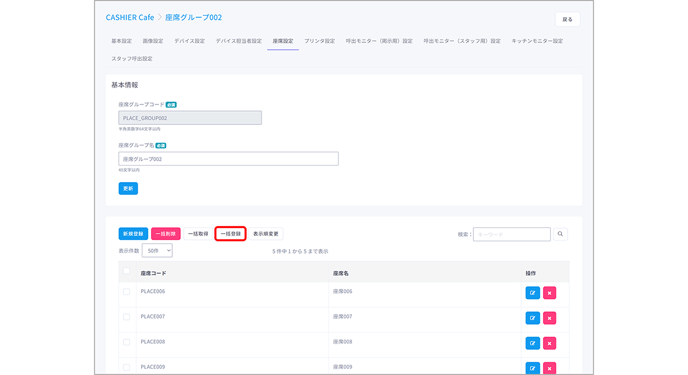Click the pink 一括削除 button
This screenshot has width=688, height=375.
point(165,234)
